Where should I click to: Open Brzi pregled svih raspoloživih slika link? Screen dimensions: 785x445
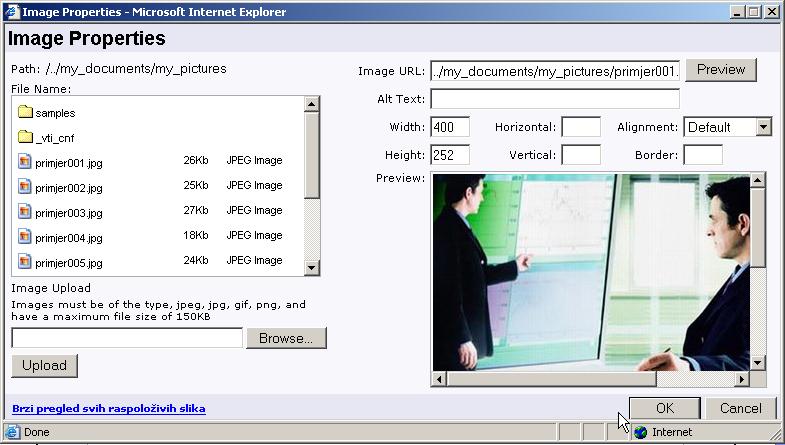pyautogui.click(x=109, y=409)
